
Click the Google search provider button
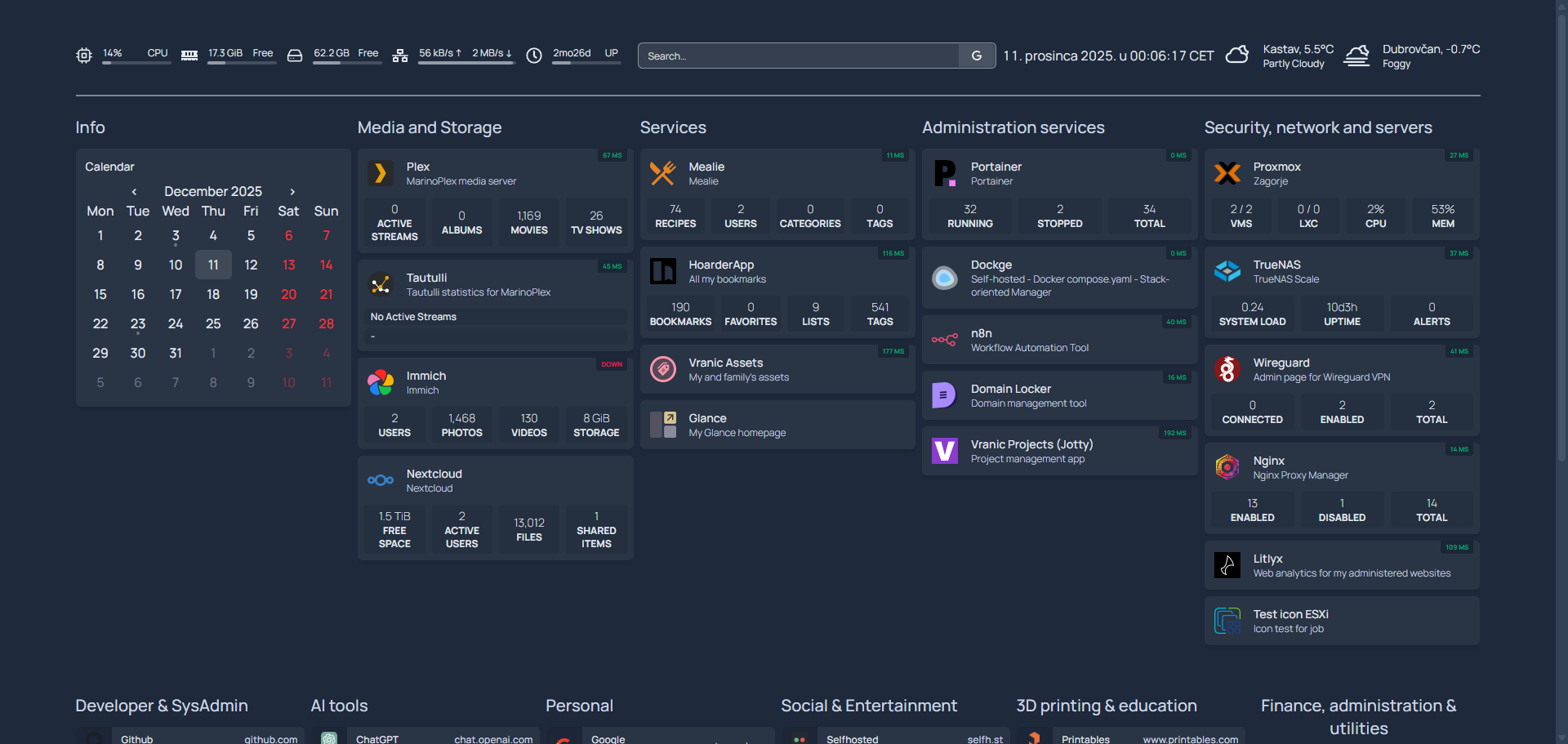pyautogui.click(x=977, y=56)
